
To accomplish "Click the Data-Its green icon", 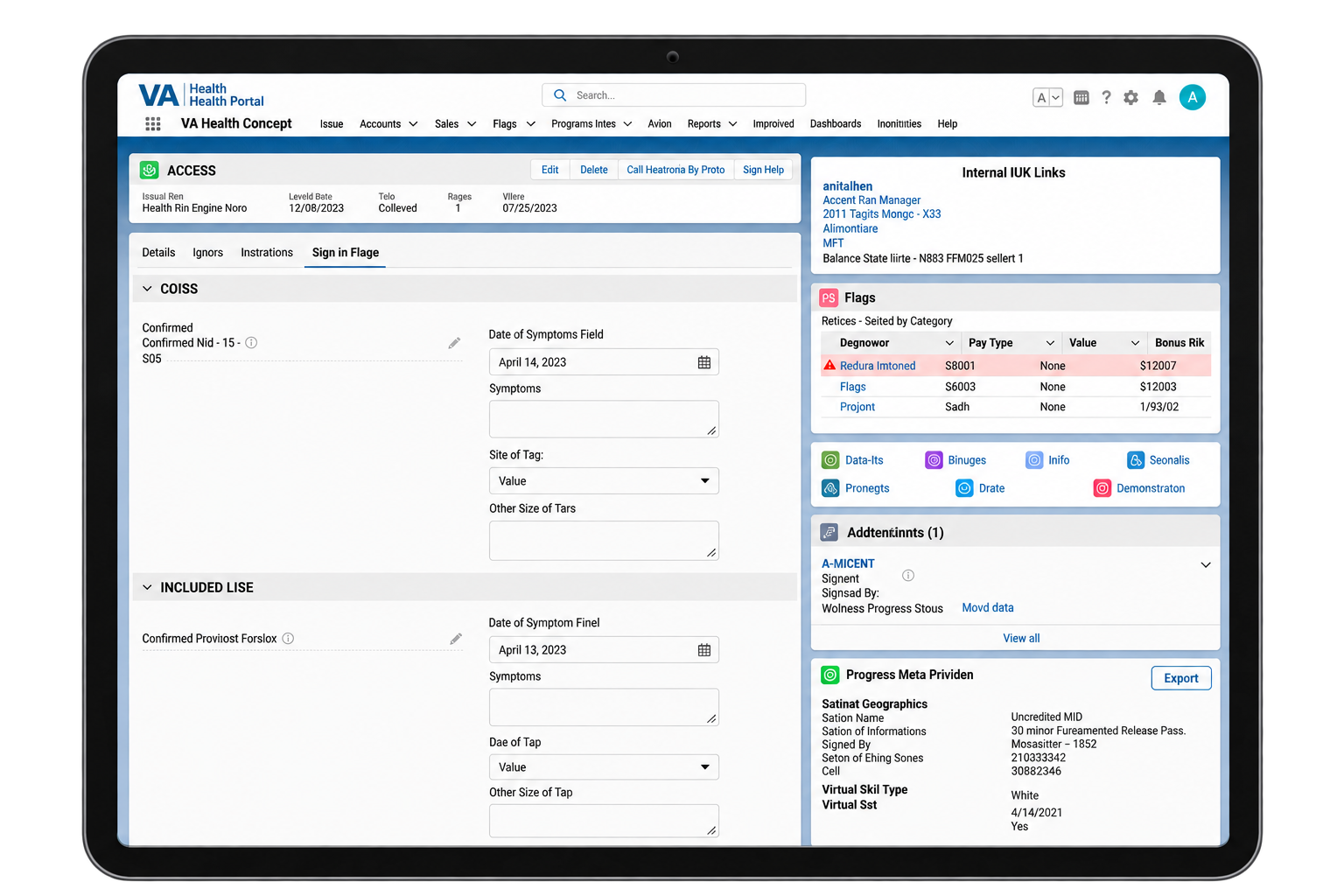I will (831, 460).
